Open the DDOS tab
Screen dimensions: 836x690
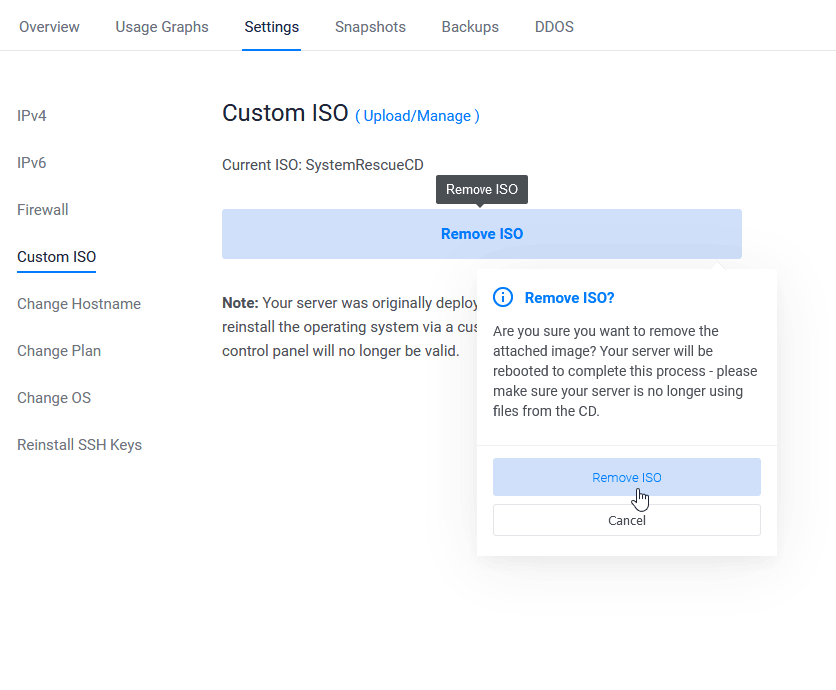pos(554,27)
